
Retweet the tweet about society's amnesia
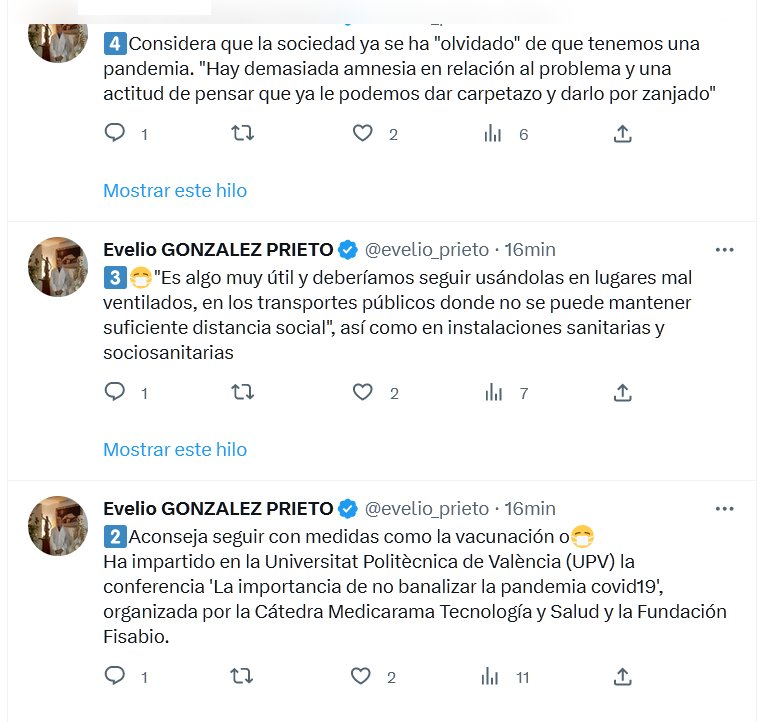click(242, 133)
